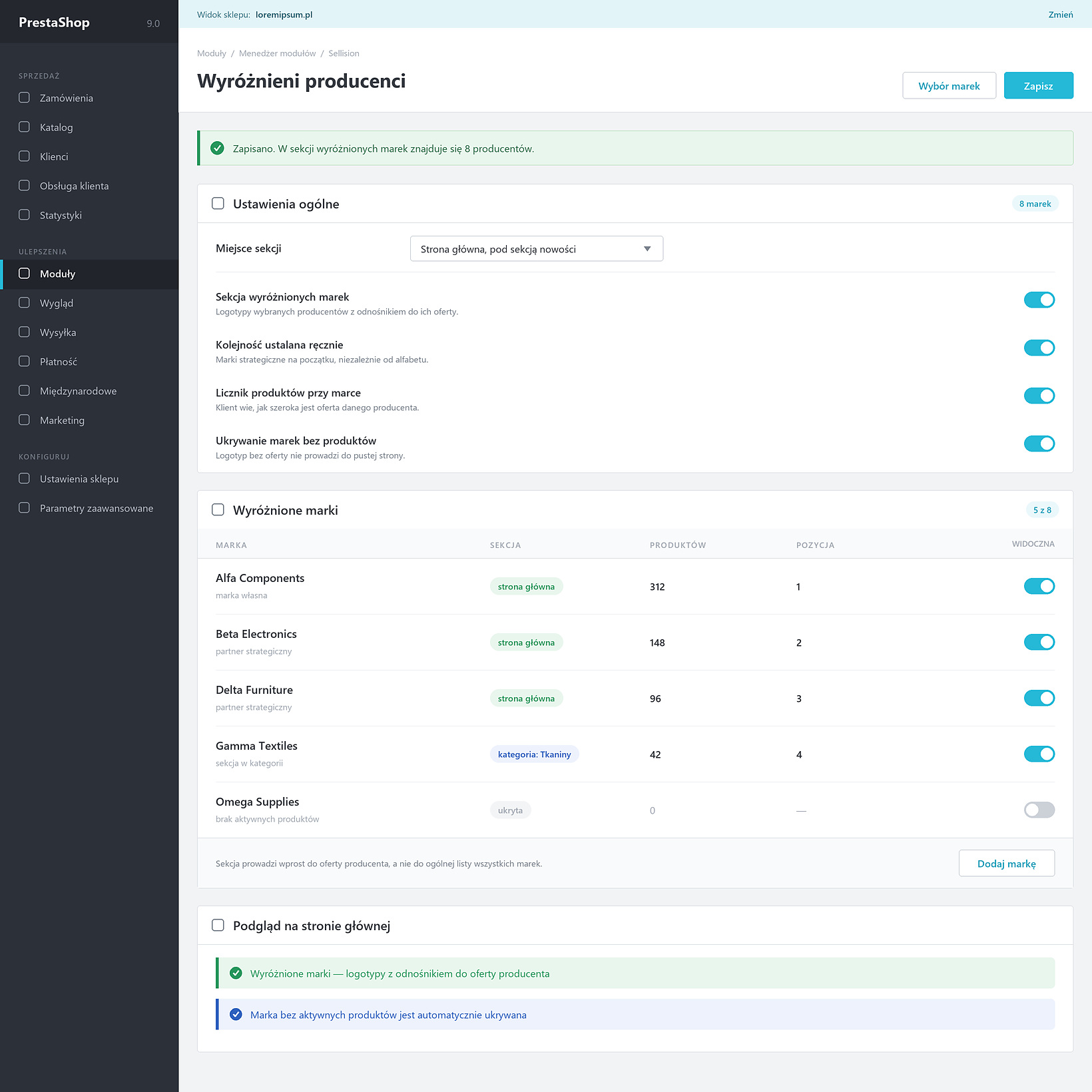
Task: Toggle Sekcja wyróżnionych marek switch
Action: coord(1039,300)
